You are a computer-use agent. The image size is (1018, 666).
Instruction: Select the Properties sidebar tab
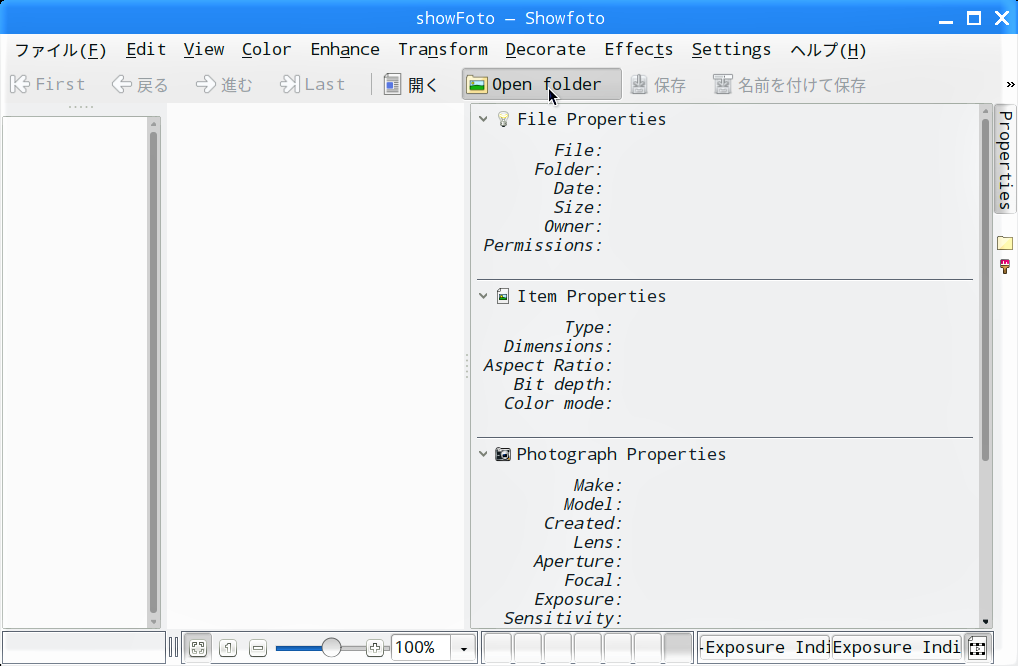[x=1005, y=159]
